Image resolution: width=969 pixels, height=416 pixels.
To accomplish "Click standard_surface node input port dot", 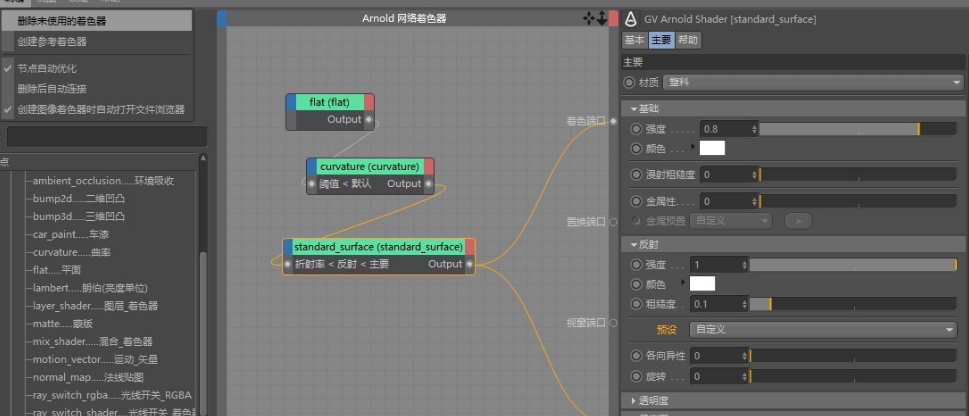I will click(x=288, y=265).
